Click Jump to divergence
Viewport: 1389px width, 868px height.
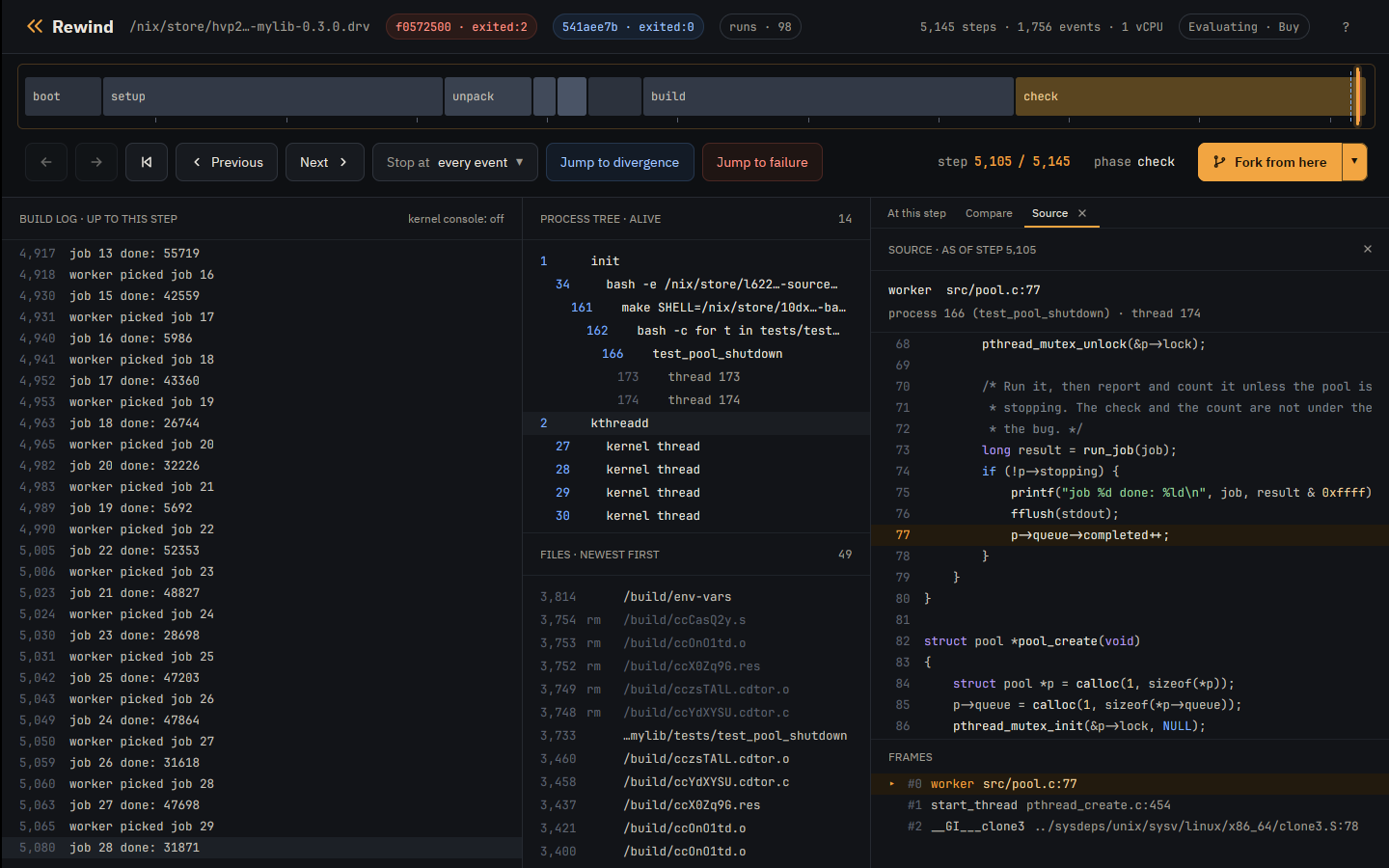[619, 162]
